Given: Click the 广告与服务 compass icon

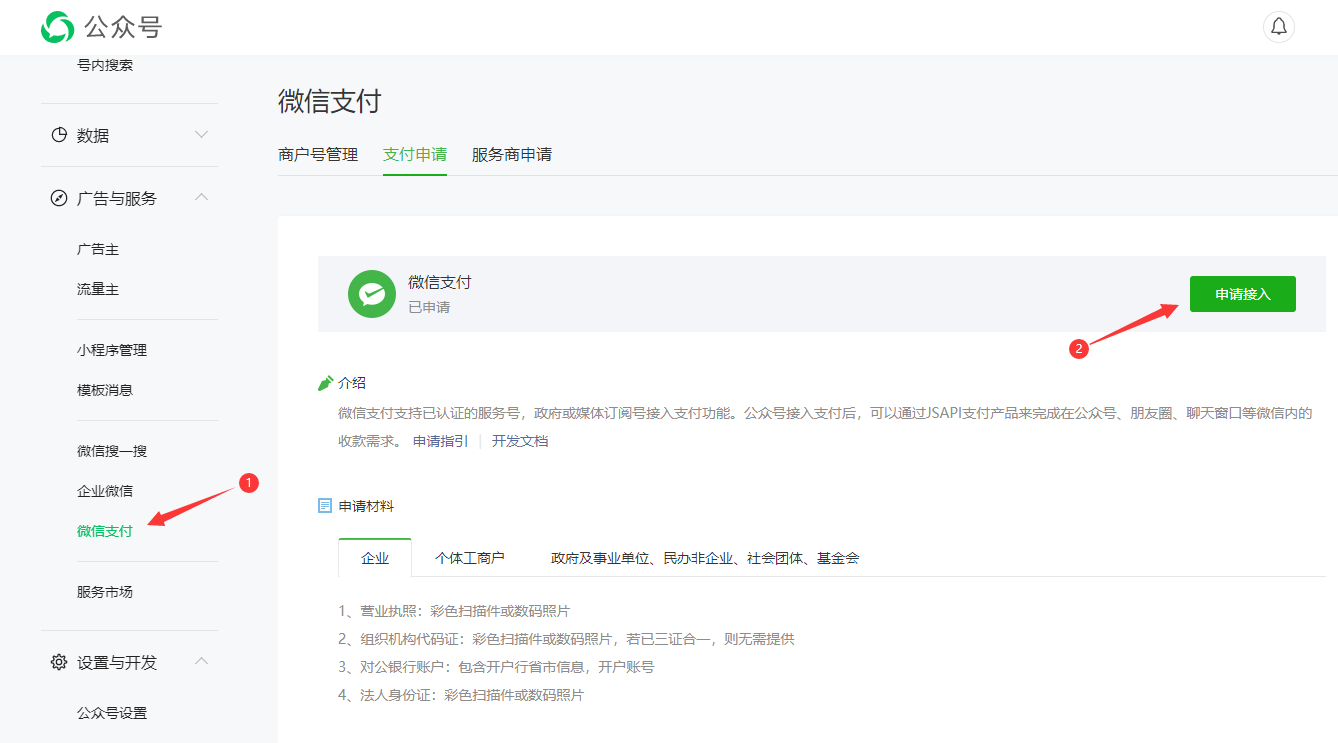Looking at the screenshot, I should (x=59, y=198).
